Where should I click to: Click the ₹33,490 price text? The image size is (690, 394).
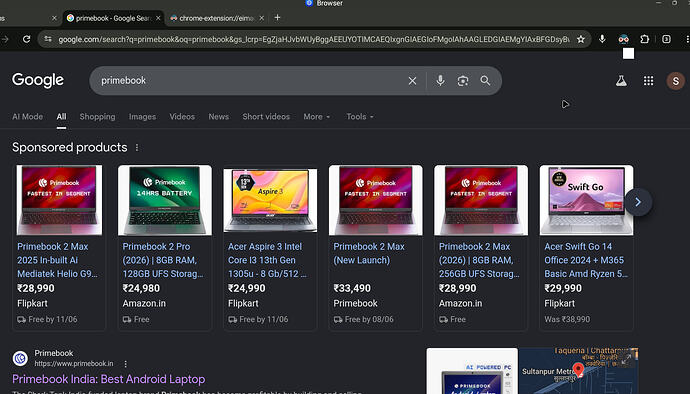point(352,288)
